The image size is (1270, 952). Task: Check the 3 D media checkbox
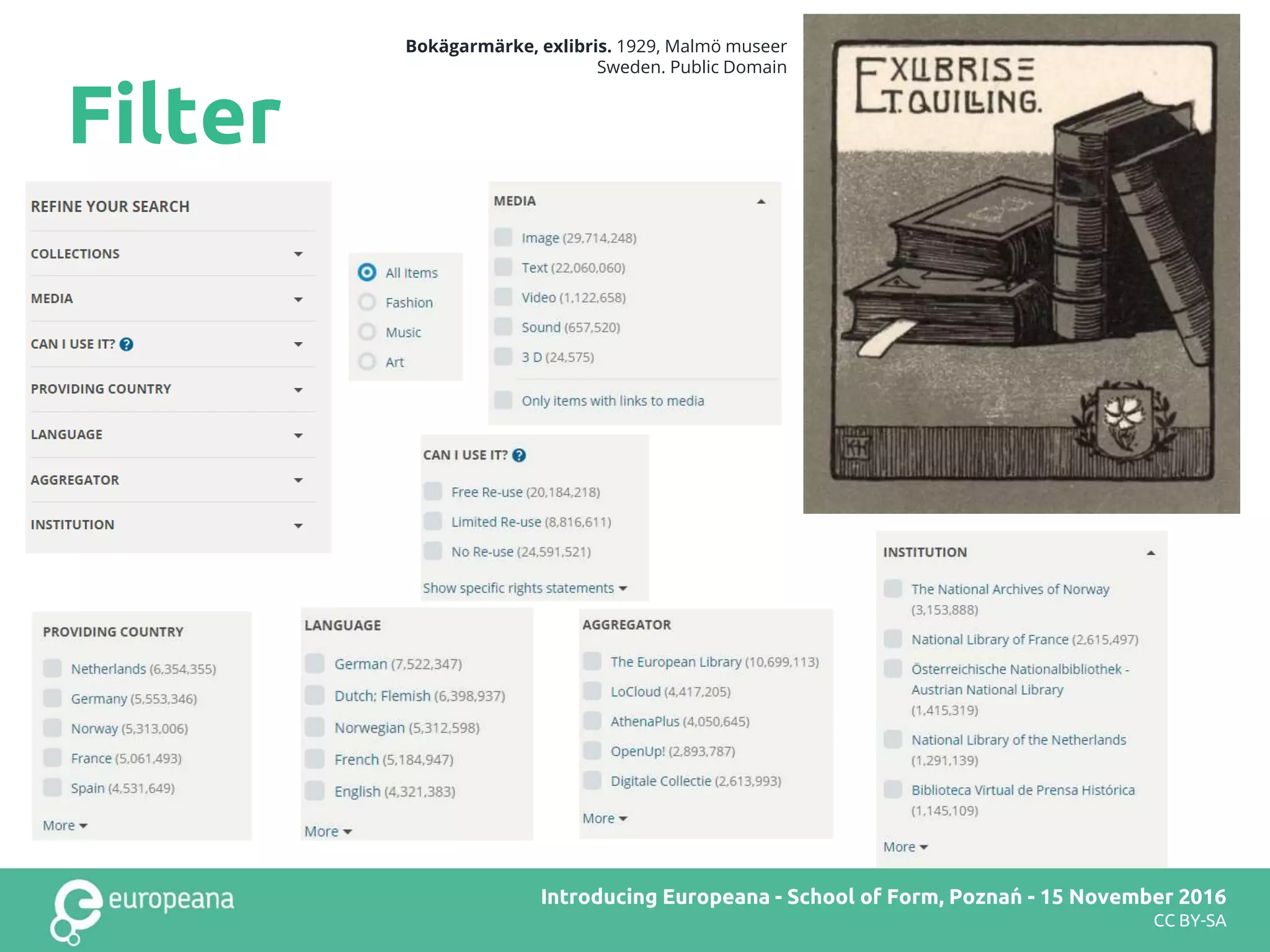tap(503, 356)
